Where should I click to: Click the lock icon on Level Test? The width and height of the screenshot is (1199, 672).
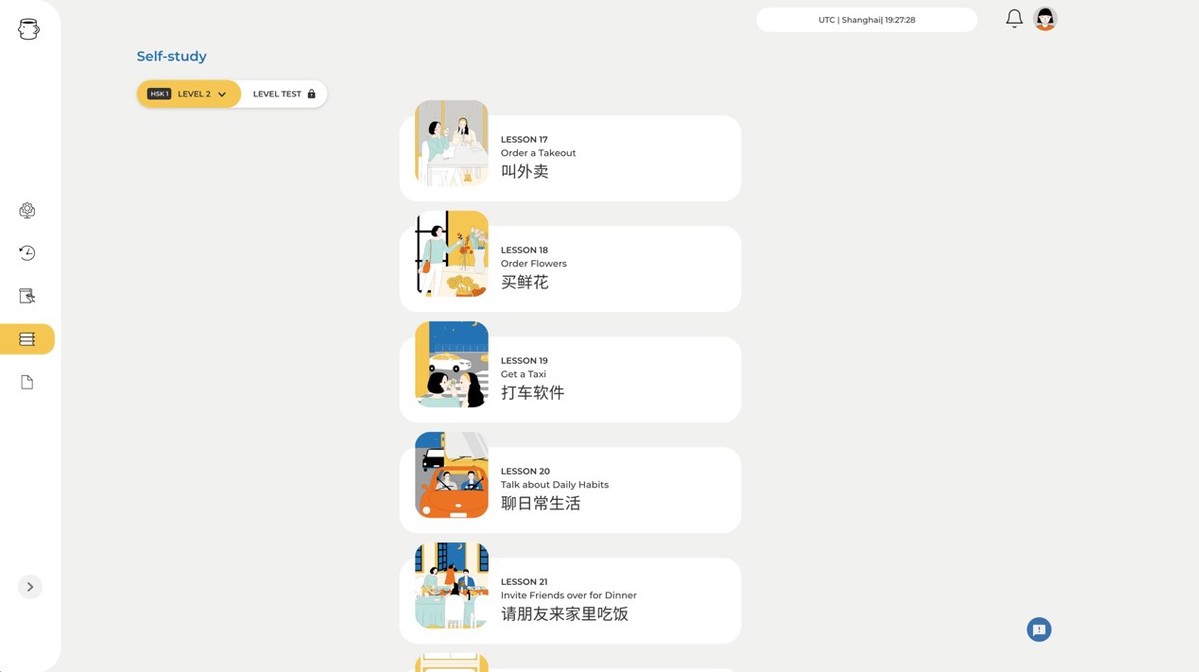(x=311, y=94)
